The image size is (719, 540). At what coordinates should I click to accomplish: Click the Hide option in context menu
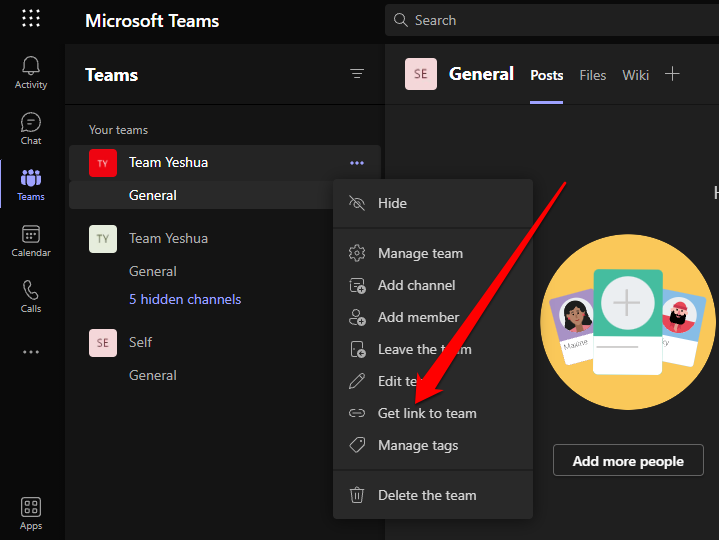point(392,203)
